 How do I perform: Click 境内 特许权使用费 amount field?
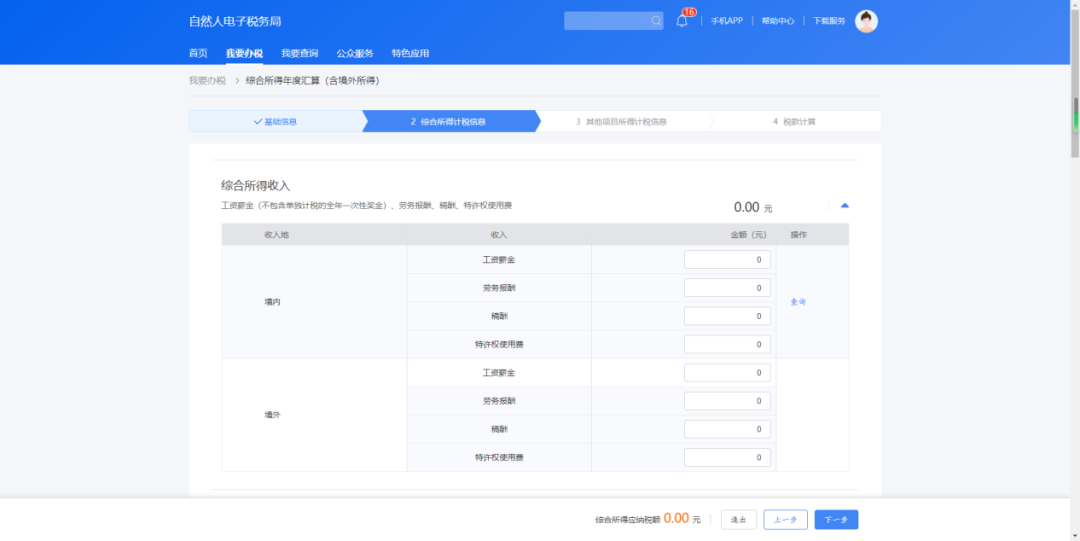coord(727,345)
